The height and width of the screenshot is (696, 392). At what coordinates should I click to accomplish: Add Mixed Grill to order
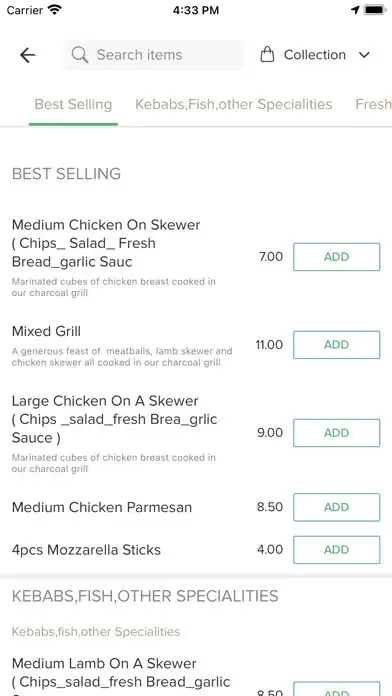point(337,344)
